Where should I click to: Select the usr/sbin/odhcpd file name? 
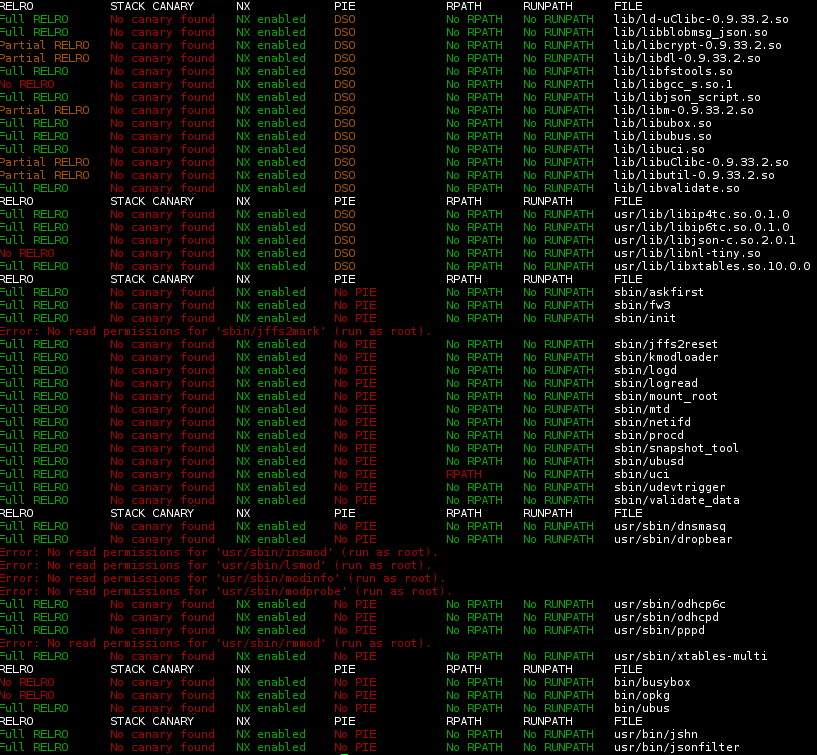666,618
